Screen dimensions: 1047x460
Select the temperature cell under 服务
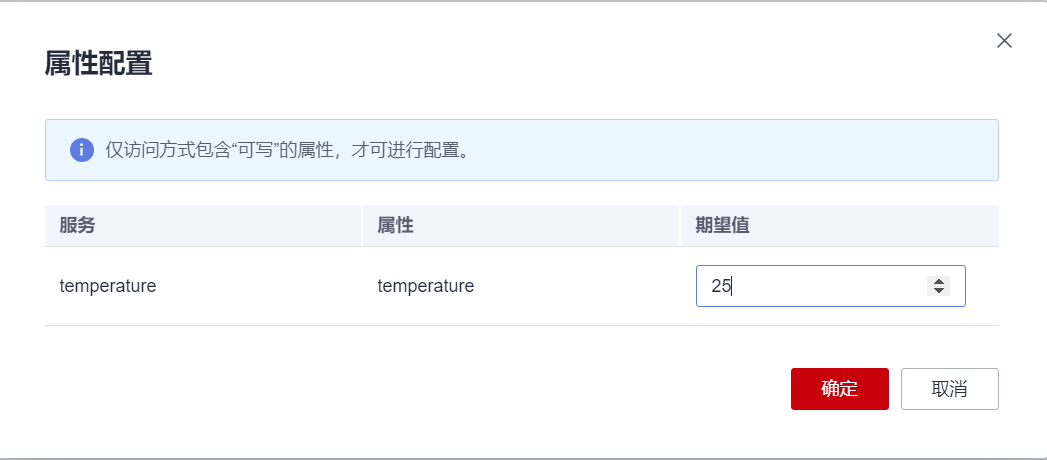(108, 286)
